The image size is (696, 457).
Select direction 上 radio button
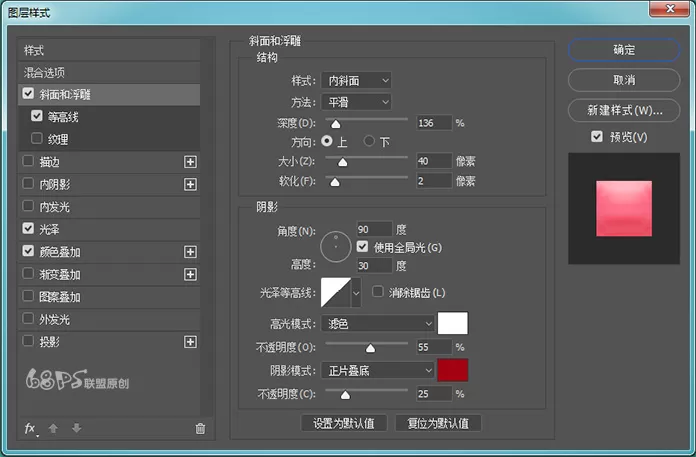click(327, 141)
